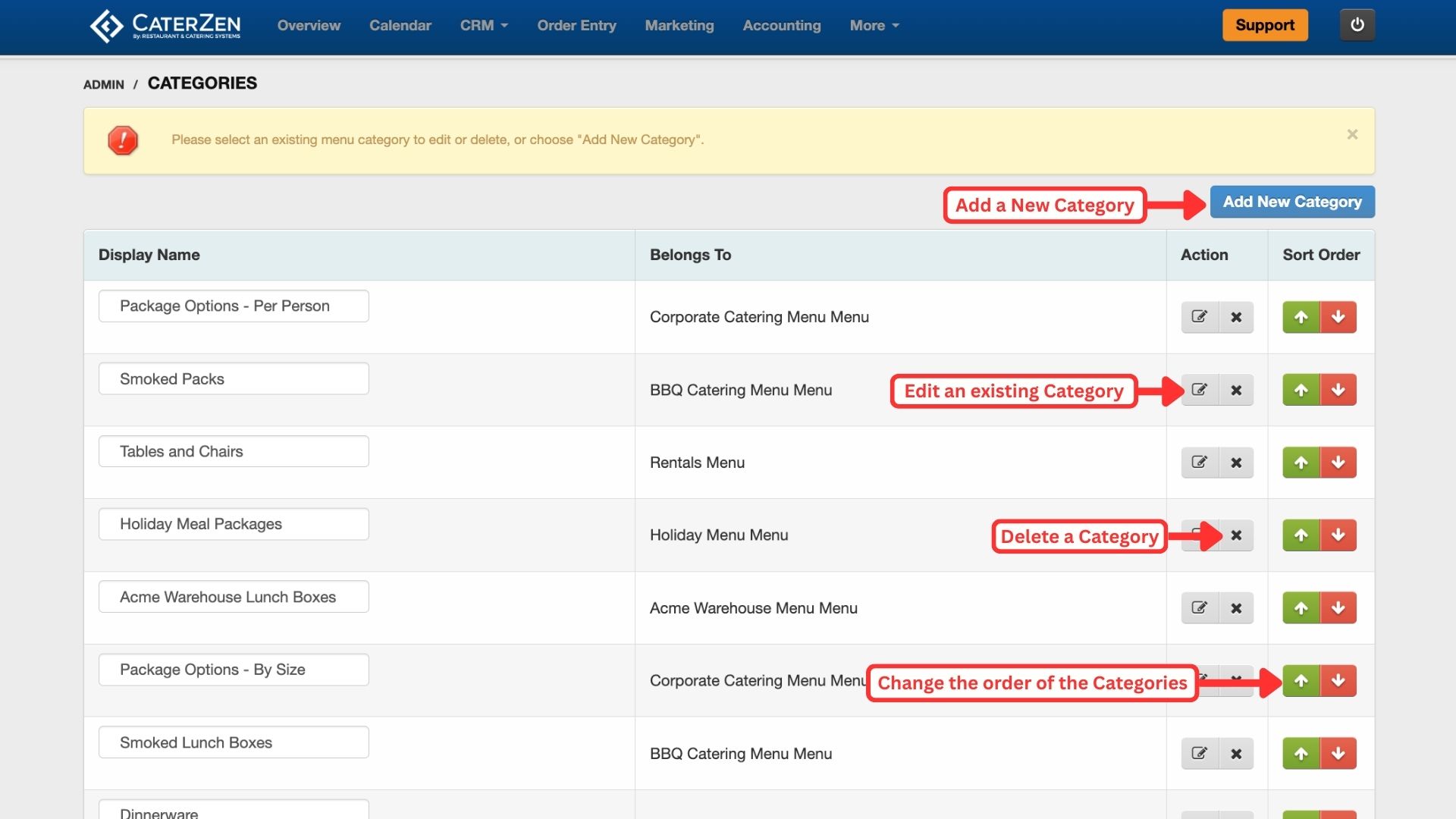Expand the CRM dropdown menu
Image resolution: width=1456 pixels, height=819 pixels.
tap(484, 25)
